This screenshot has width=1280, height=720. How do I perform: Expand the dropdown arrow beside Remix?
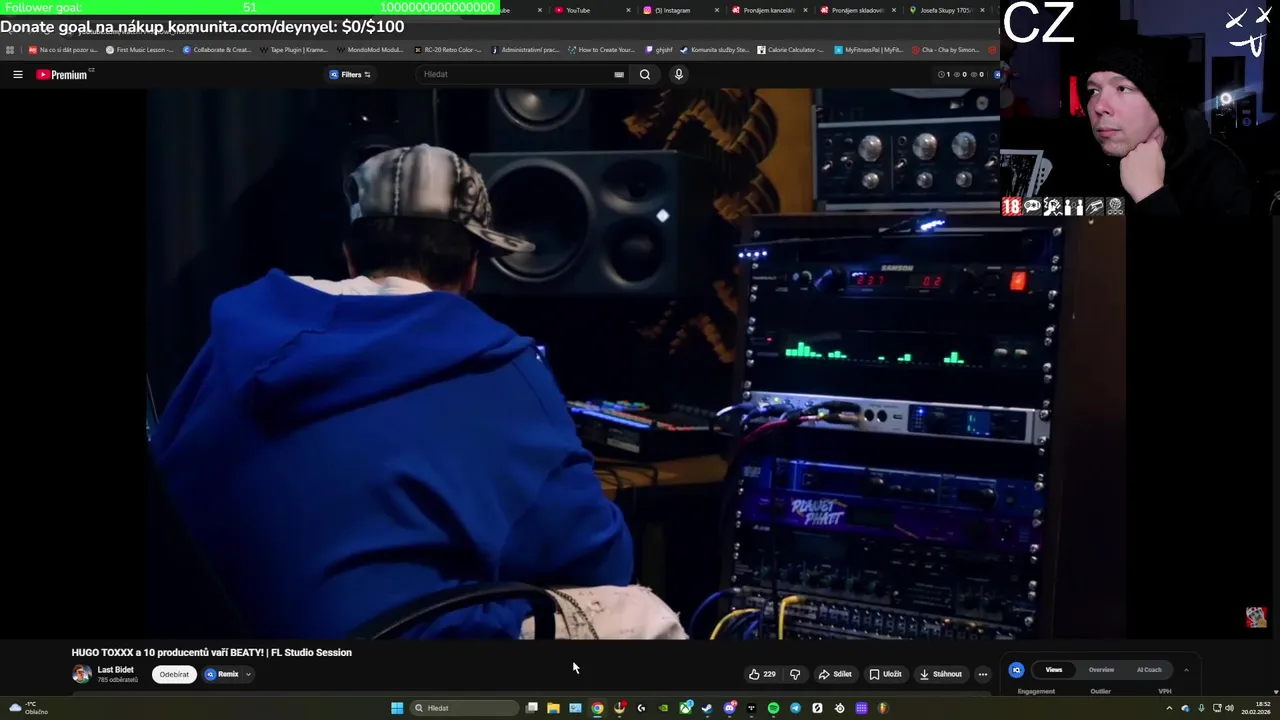pos(248,674)
